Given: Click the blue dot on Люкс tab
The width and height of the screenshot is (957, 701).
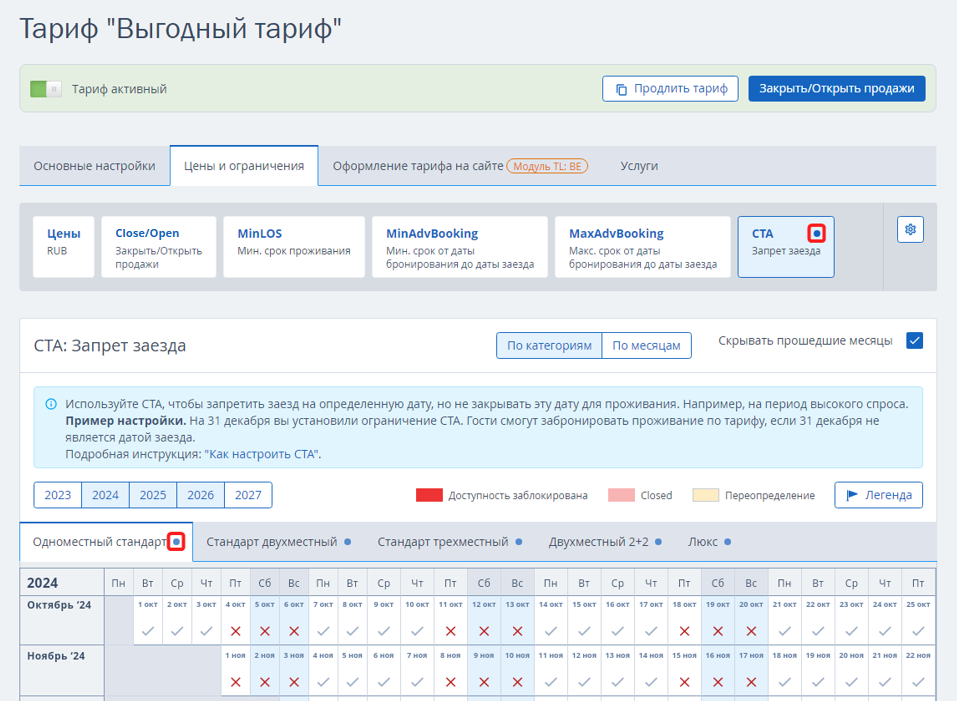Looking at the screenshot, I should coord(727,542).
